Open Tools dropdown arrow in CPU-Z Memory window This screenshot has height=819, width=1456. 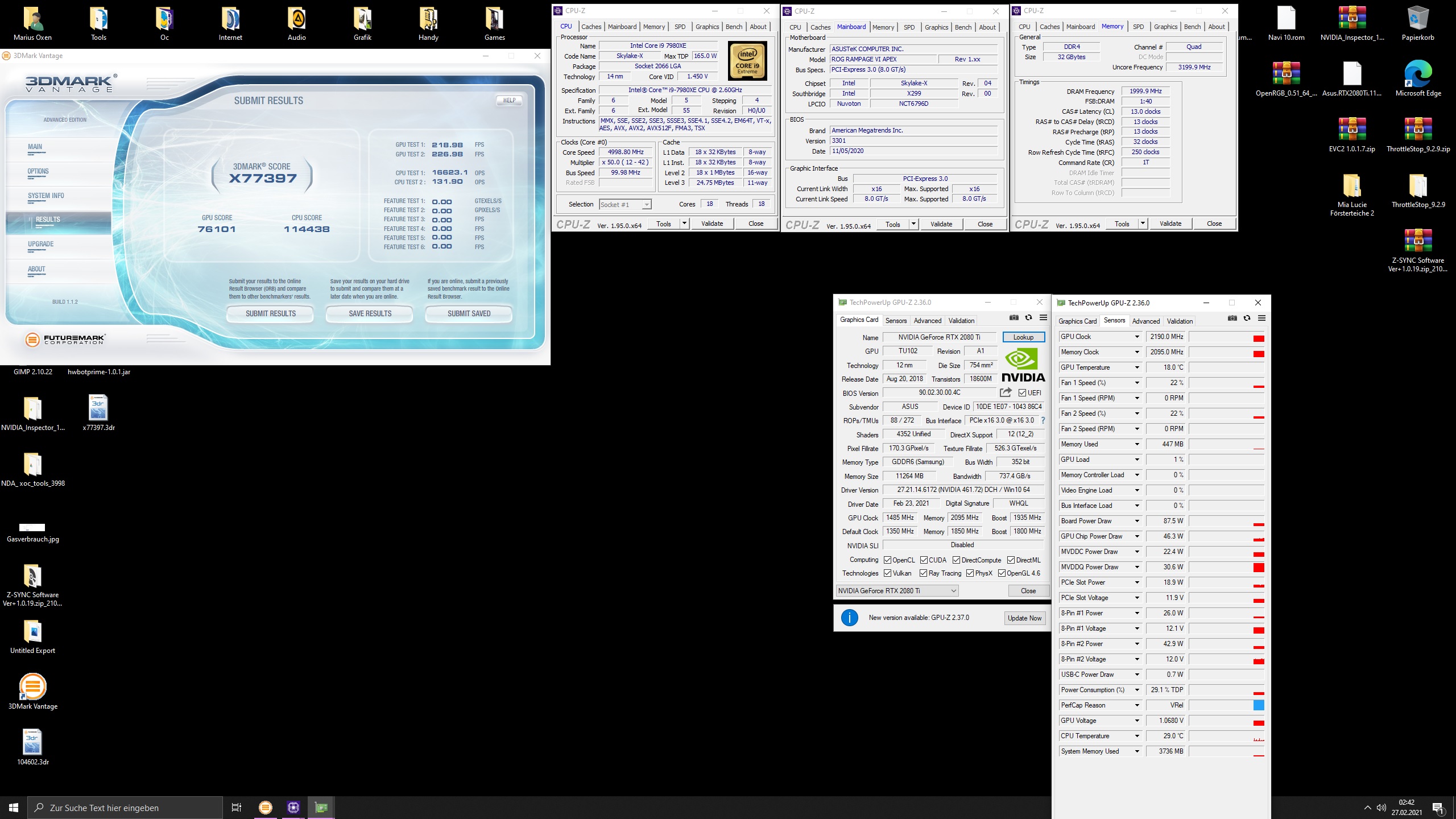pyautogui.click(x=1143, y=224)
